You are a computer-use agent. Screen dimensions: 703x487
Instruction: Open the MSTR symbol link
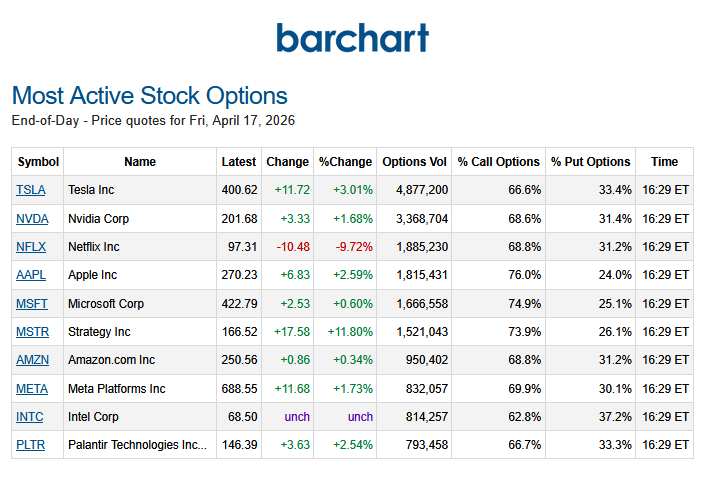pyautogui.click(x=31, y=332)
